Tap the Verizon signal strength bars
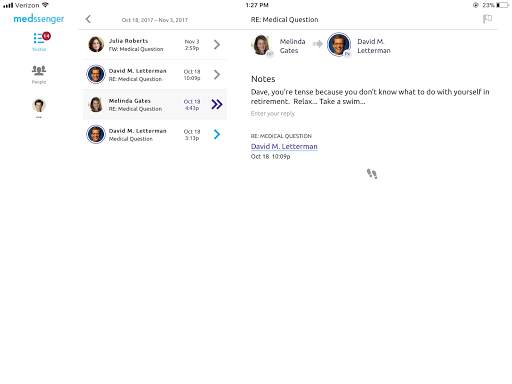The height and width of the screenshot is (384, 512). (x=8, y=5)
